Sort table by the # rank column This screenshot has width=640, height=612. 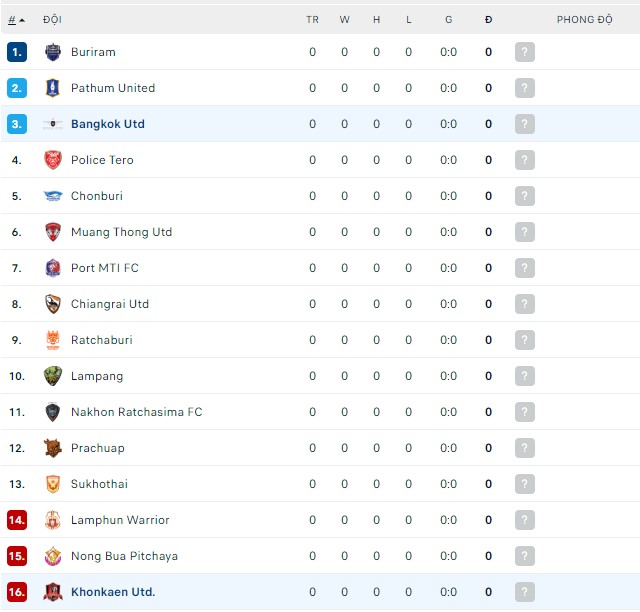(x=16, y=19)
